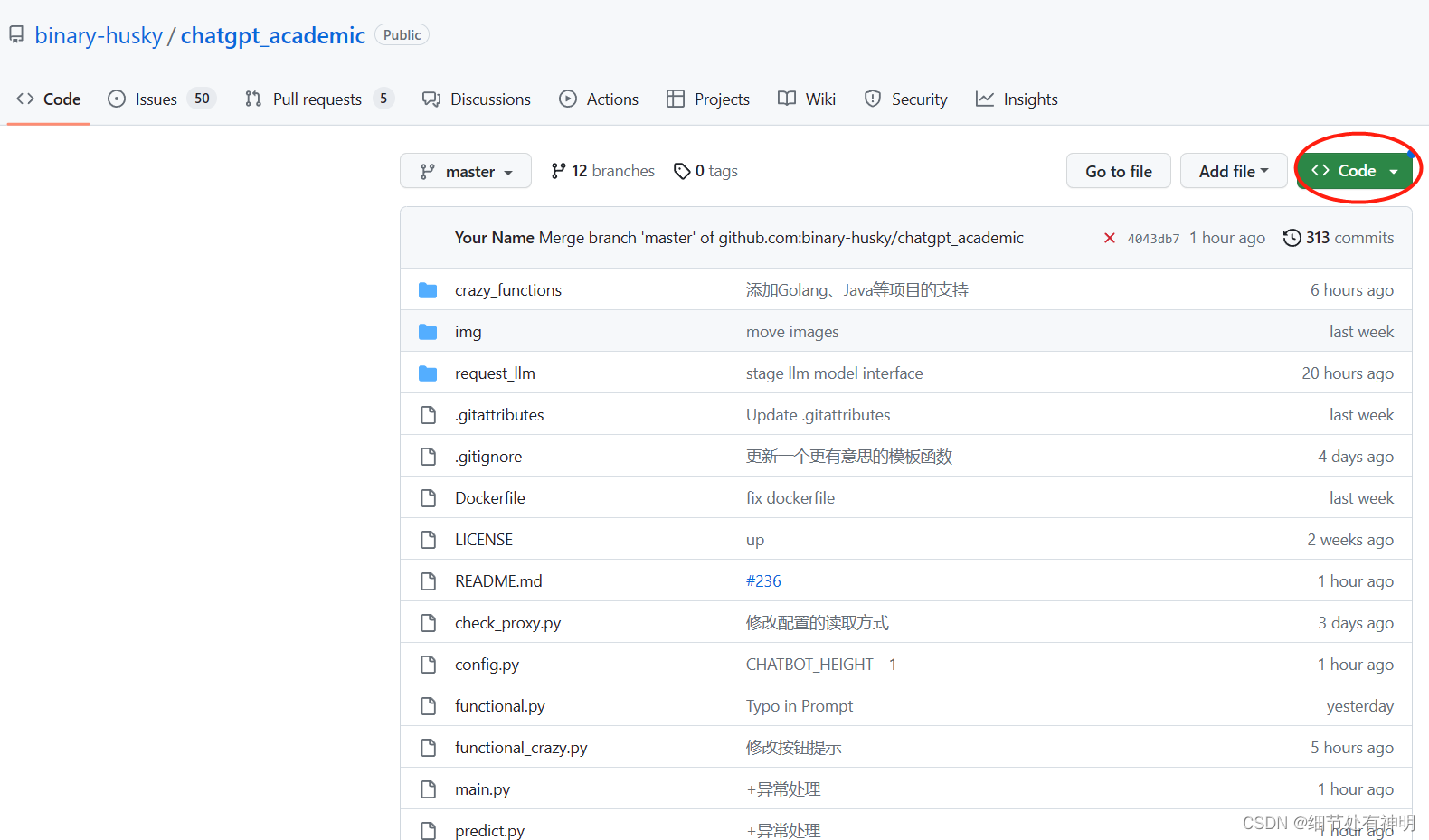Click the folder icon for request_llm
Image resolution: width=1429 pixels, height=840 pixels.
428,373
